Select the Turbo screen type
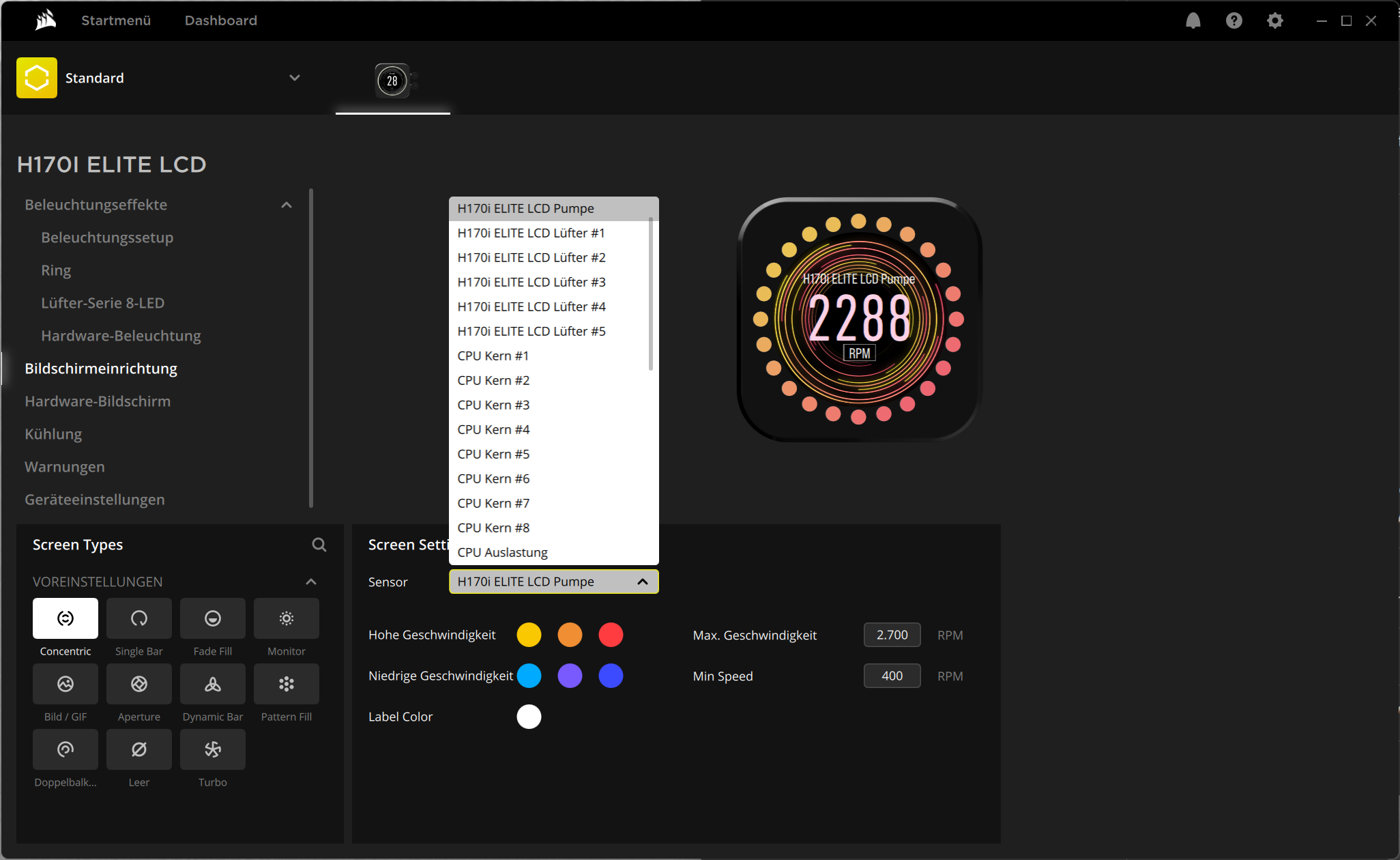1400x860 pixels. (213, 749)
